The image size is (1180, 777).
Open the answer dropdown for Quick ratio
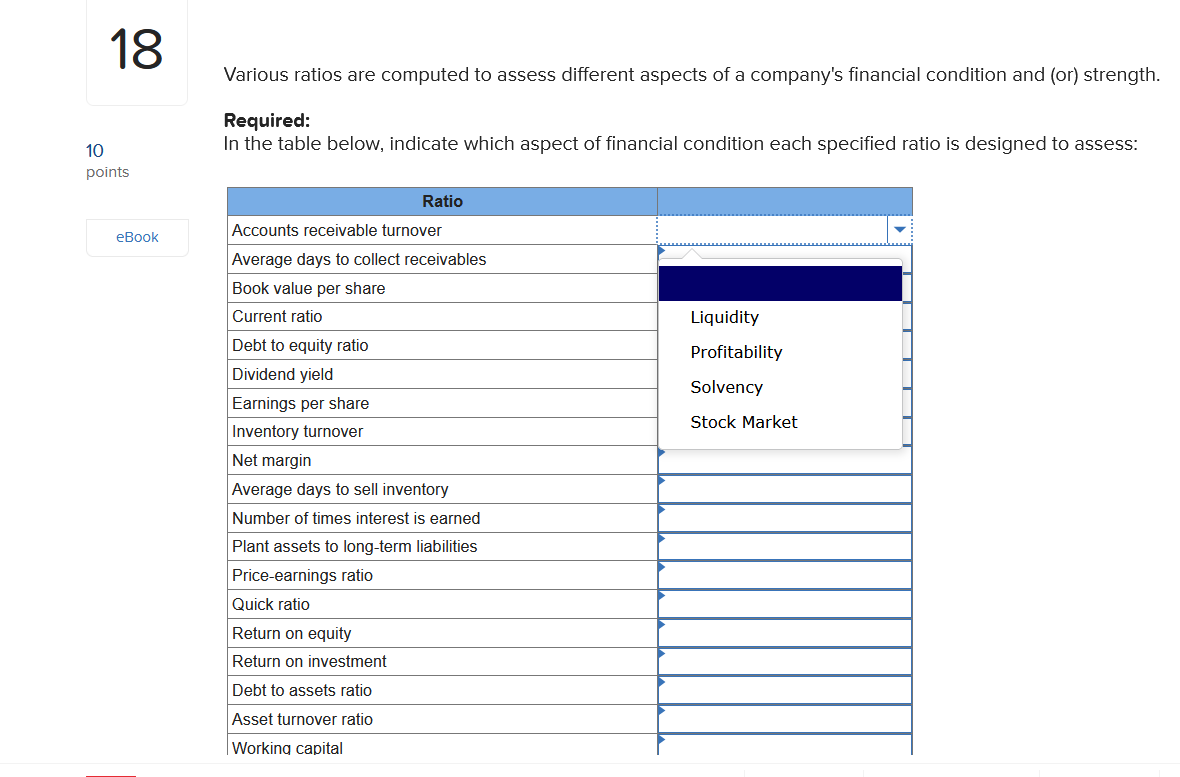point(785,603)
